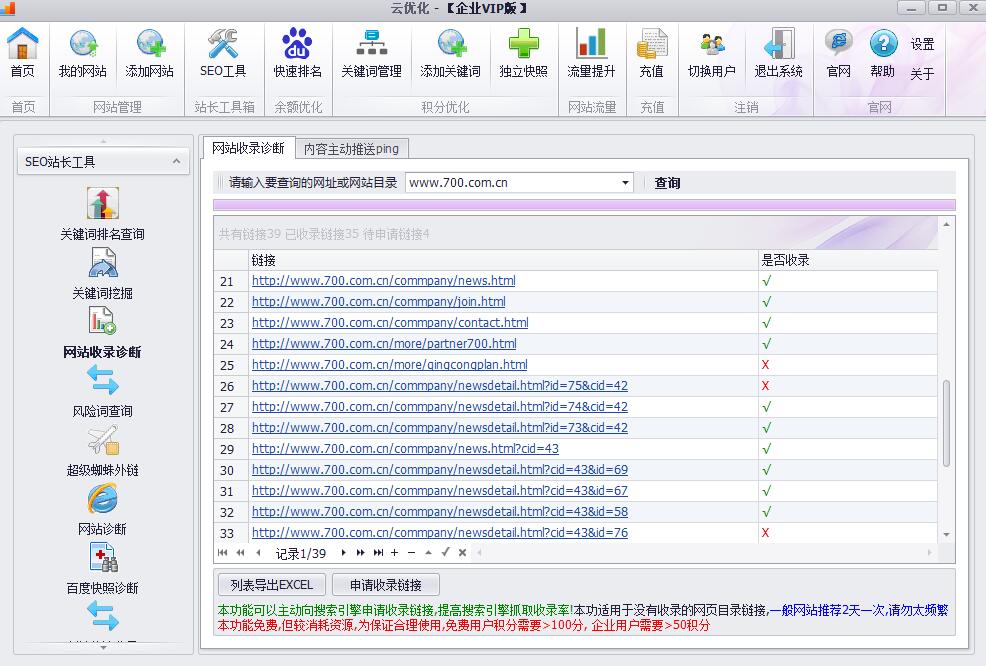The width and height of the screenshot is (986, 666).
Task: Collapse the SEO站长工具 panel header
Action: click(x=176, y=161)
